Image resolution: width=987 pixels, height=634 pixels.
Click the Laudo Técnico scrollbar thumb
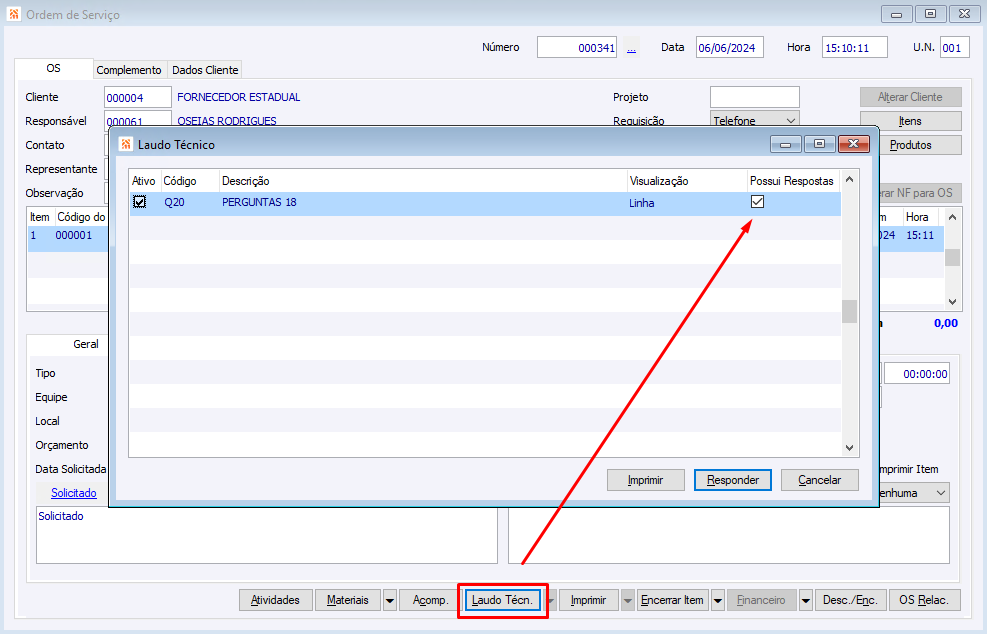(x=849, y=311)
